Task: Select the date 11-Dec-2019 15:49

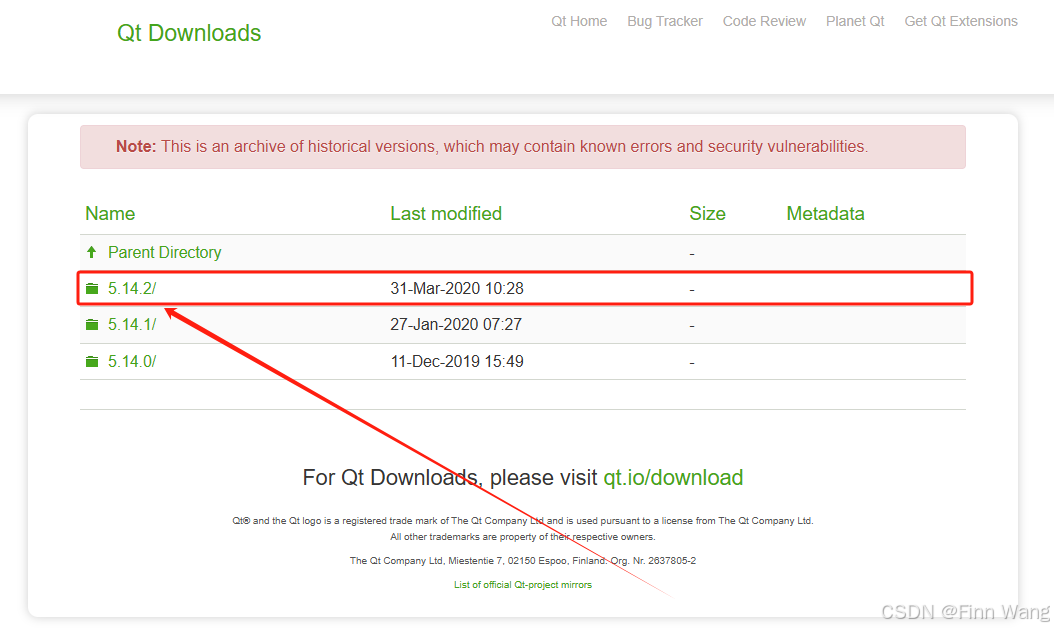Action: click(457, 362)
